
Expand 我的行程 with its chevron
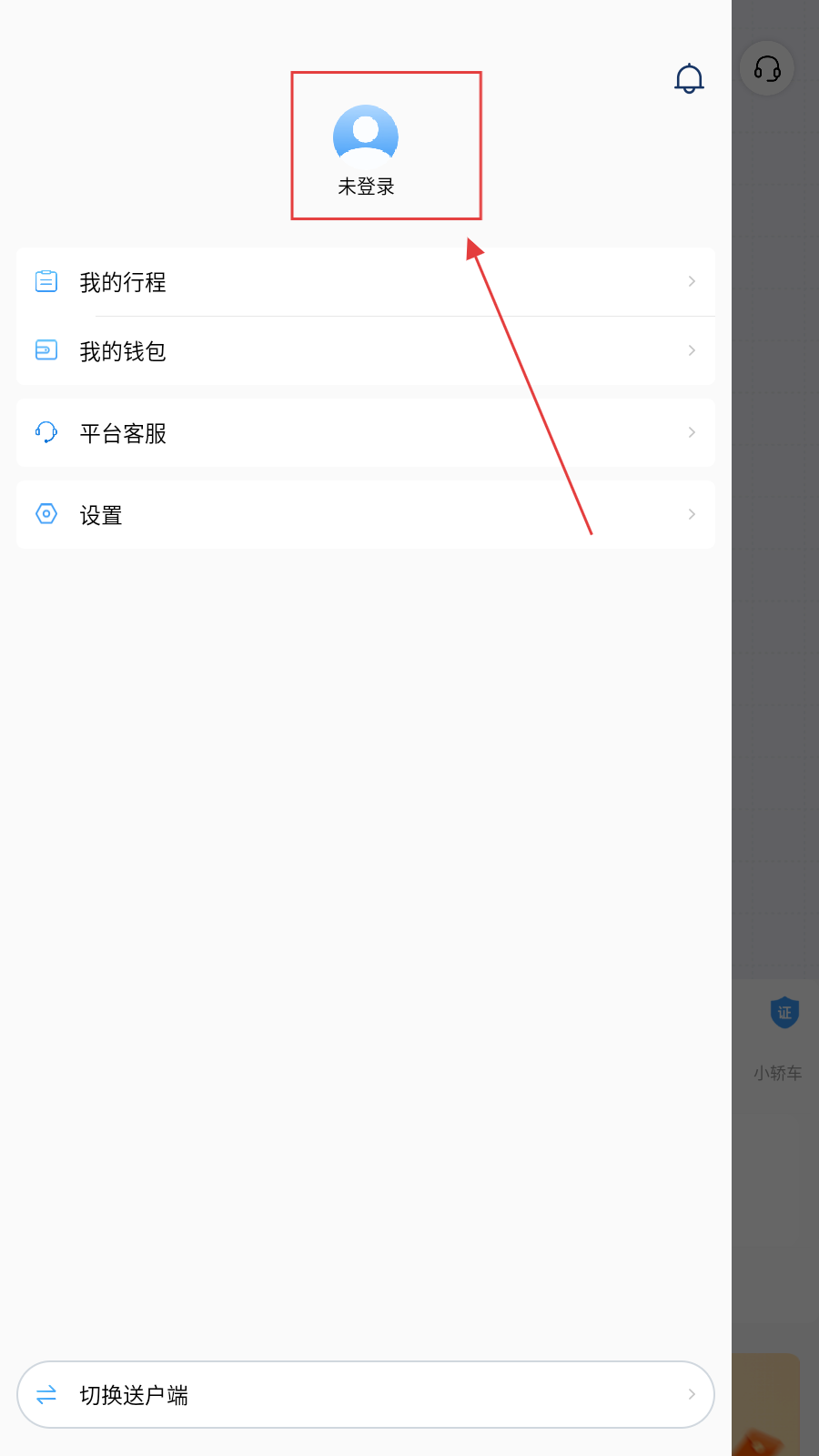(x=692, y=281)
